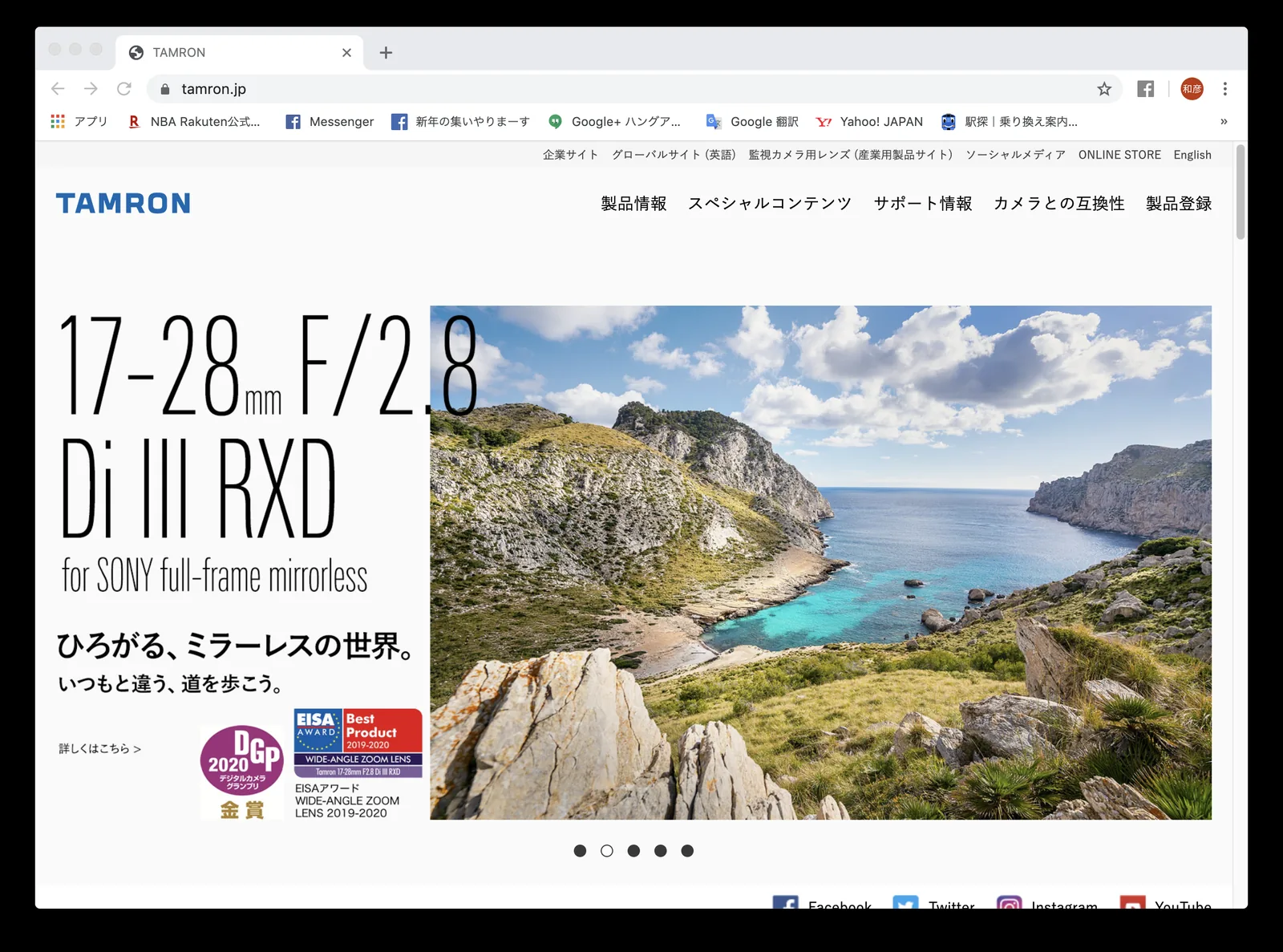Viewport: 1283px width, 952px height.
Task: Reload the tamron.jp page
Action: [x=123, y=89]
